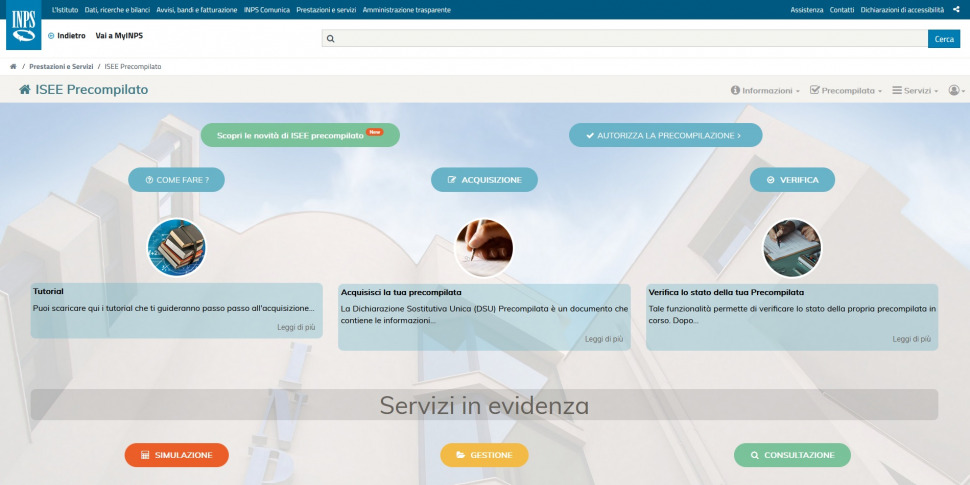Open Amministrazione trasparente menu
970x485 pixels.
[406, 10]
